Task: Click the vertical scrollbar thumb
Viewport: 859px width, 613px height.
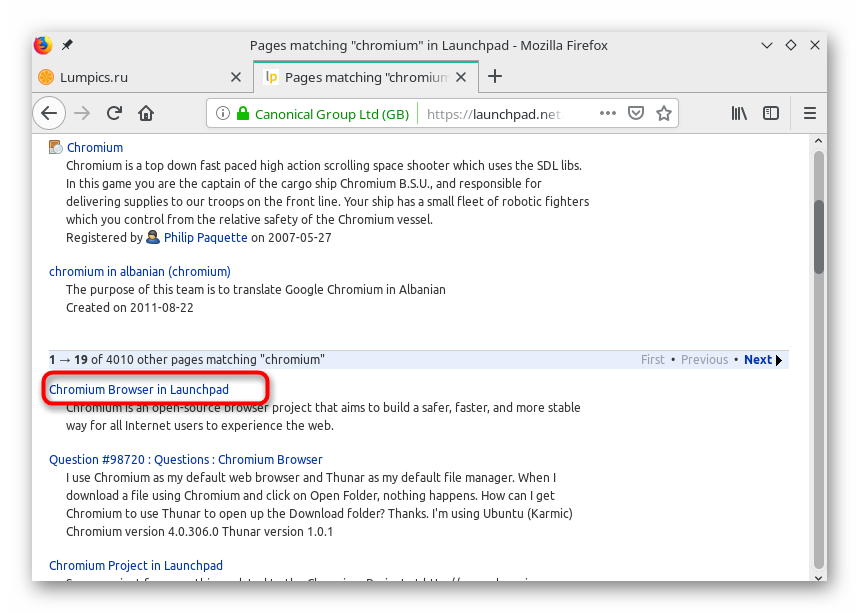Action: click(818, 237)
